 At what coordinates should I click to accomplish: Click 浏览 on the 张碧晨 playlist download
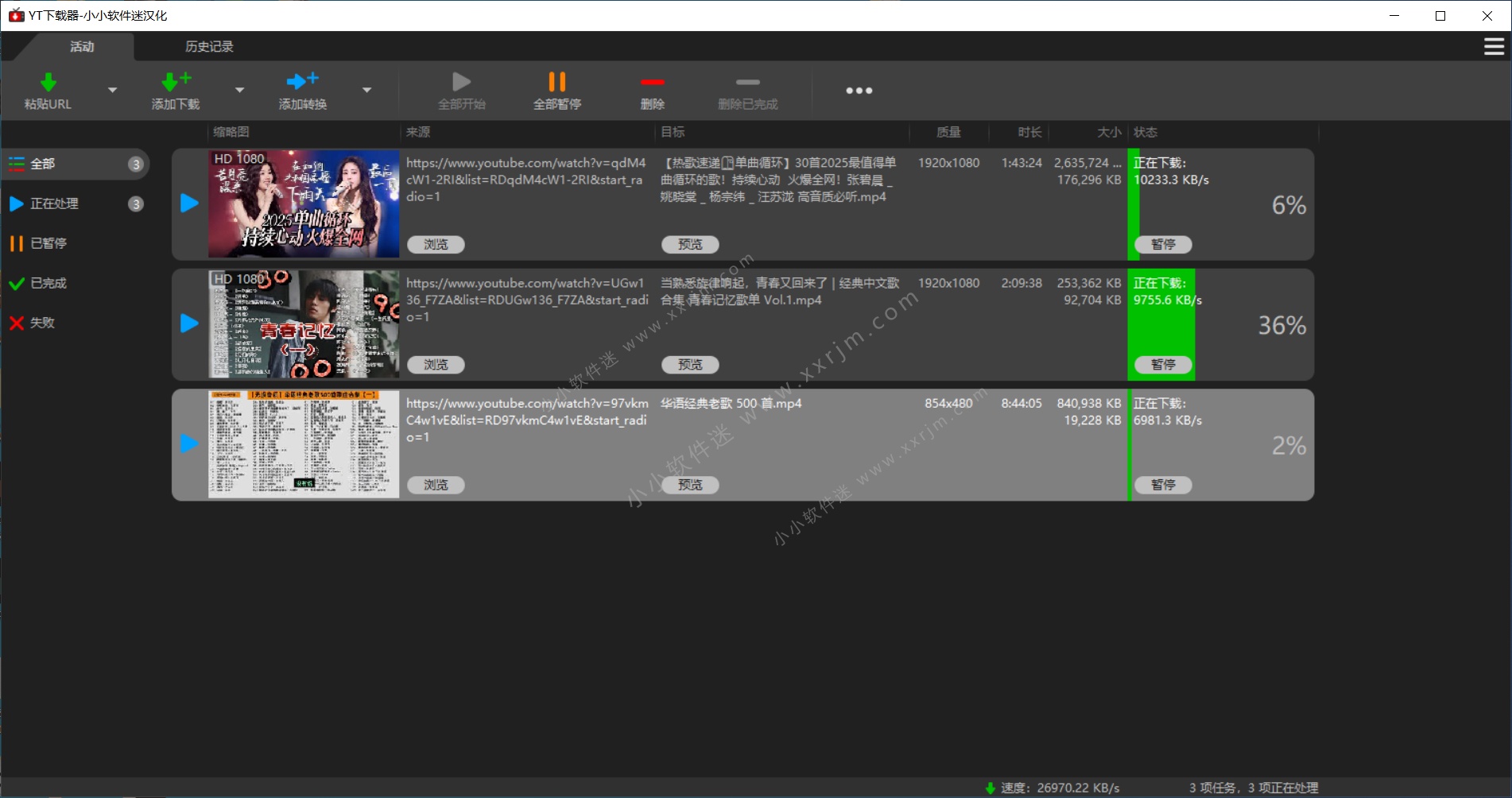point(436,244)
